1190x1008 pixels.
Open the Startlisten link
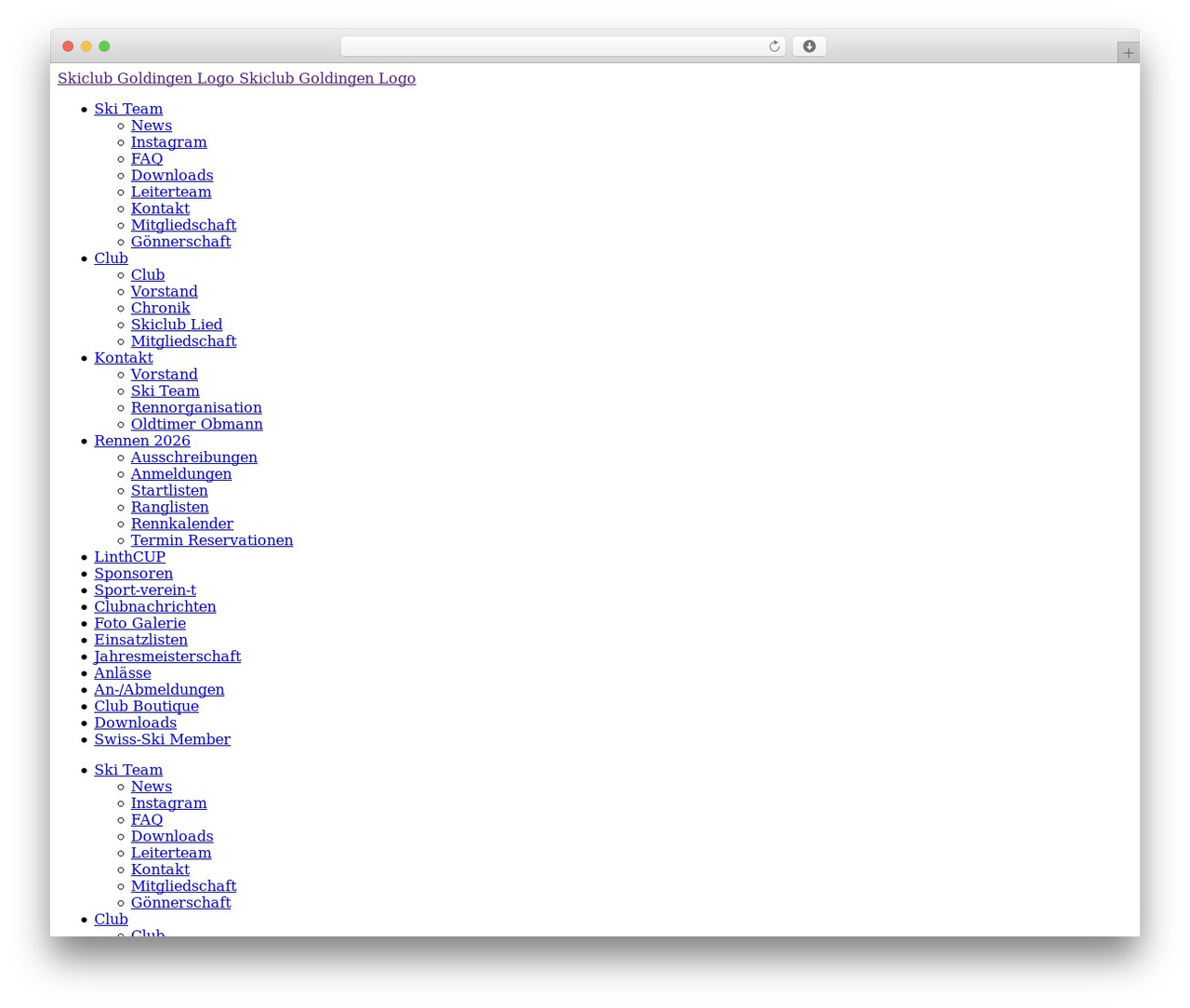(169, 491)
